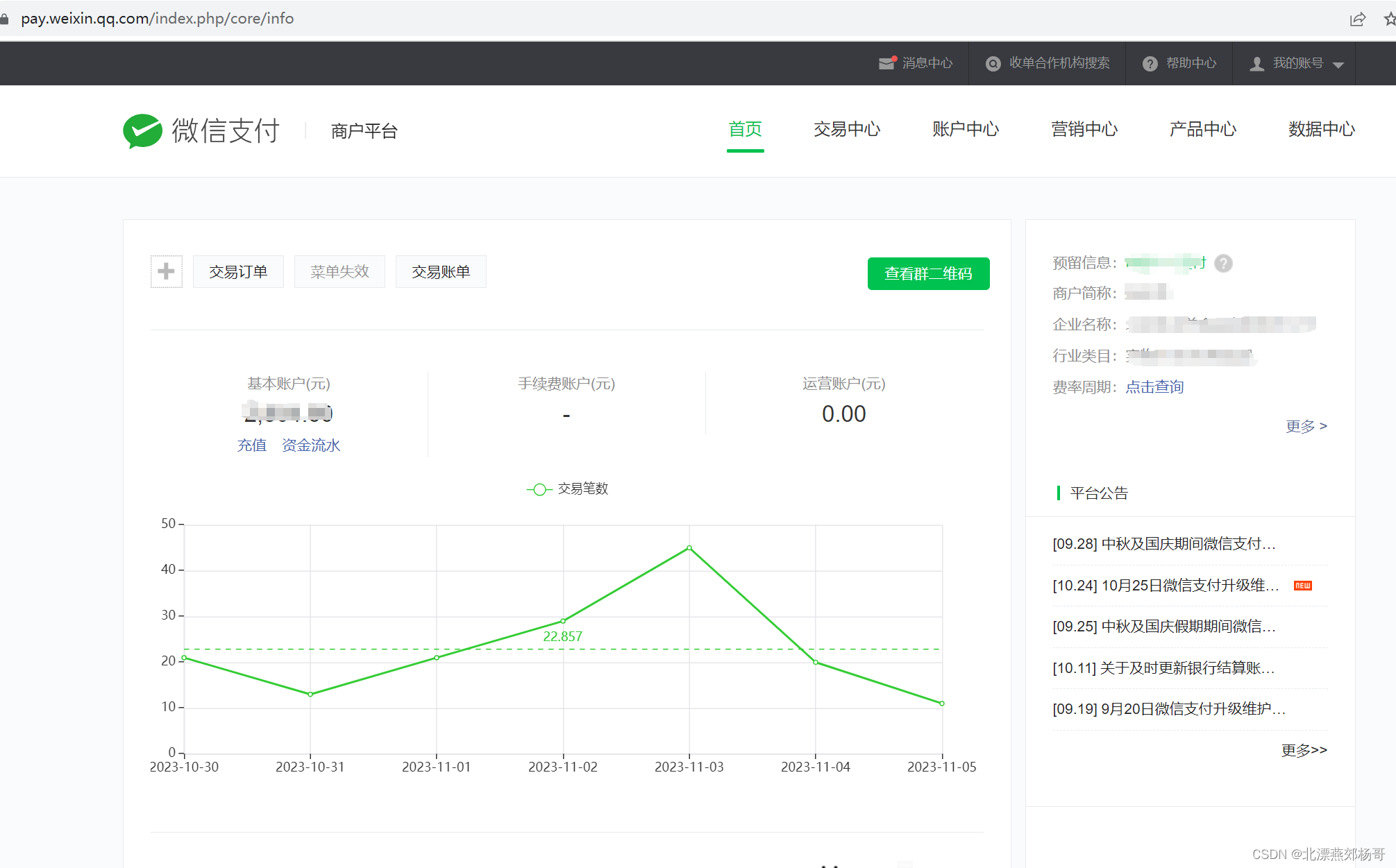Open the 营销中心 tab
The image size is (1396, 868).
(x=1084, y=129)
